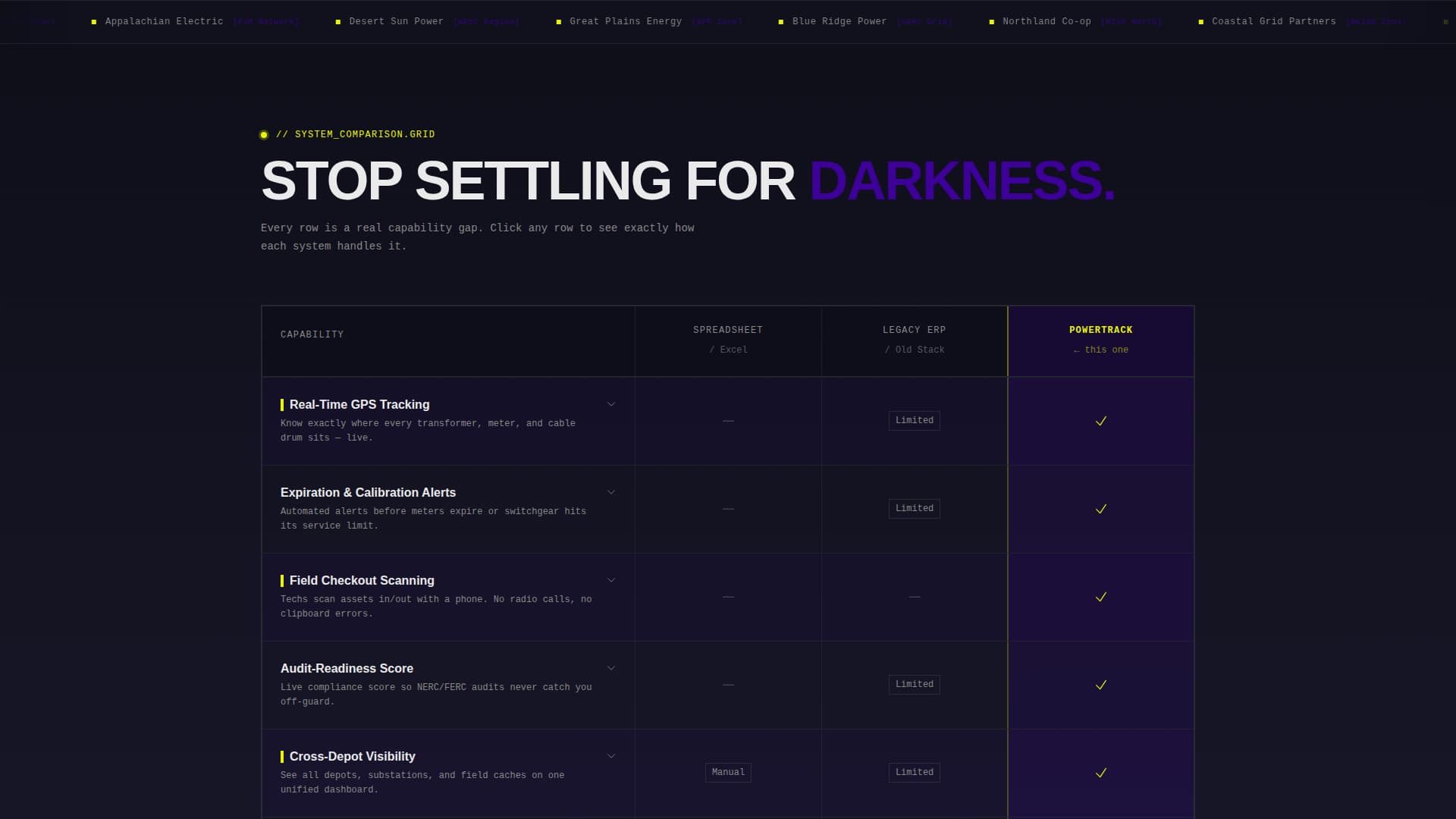This screenshot has height=819, width=1456.
Task: Open the Audit-Readiness Score row title
Action: [347, 669]
